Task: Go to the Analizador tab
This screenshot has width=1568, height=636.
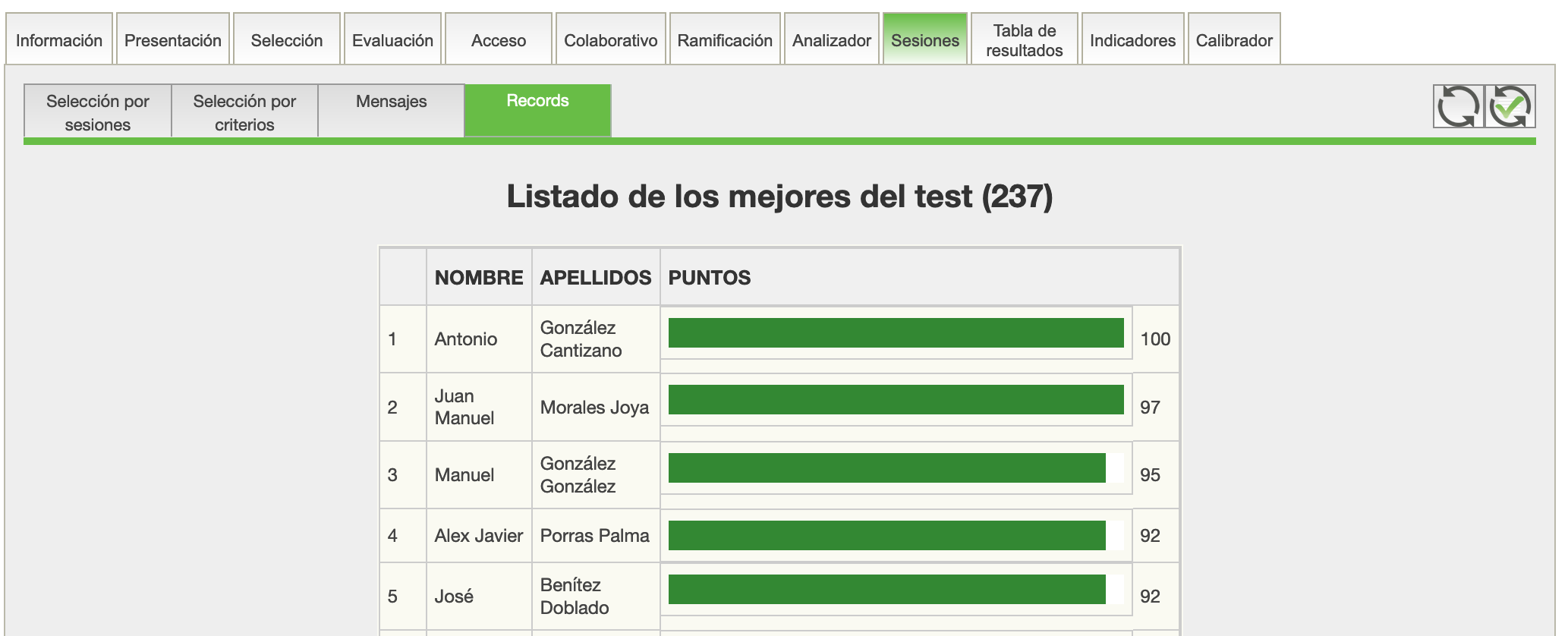Action: (832, 40)
